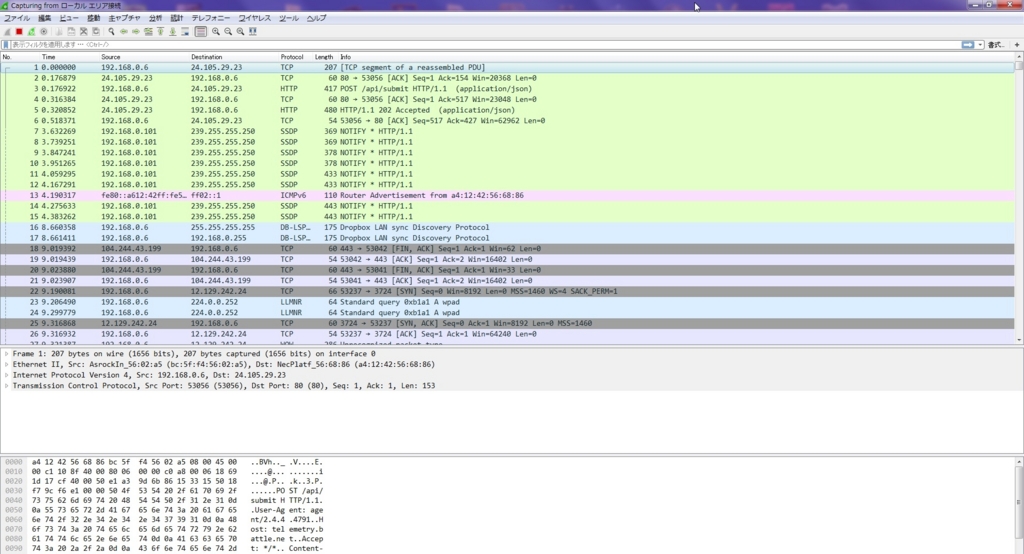Open the ビュー menu
Screen dimensions: 1024x554
tap(69, 18)
